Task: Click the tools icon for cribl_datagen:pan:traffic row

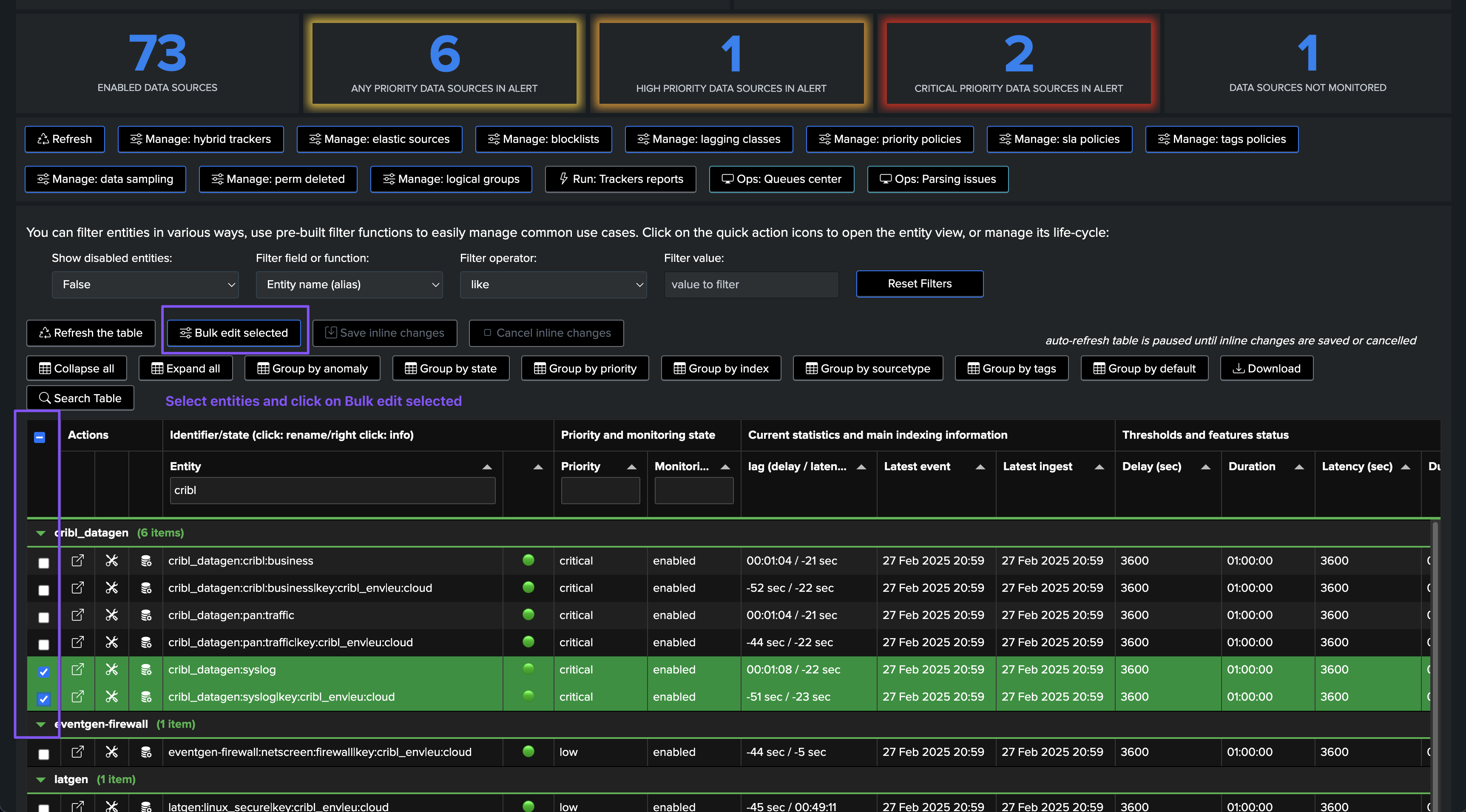Action: point(111,615)
